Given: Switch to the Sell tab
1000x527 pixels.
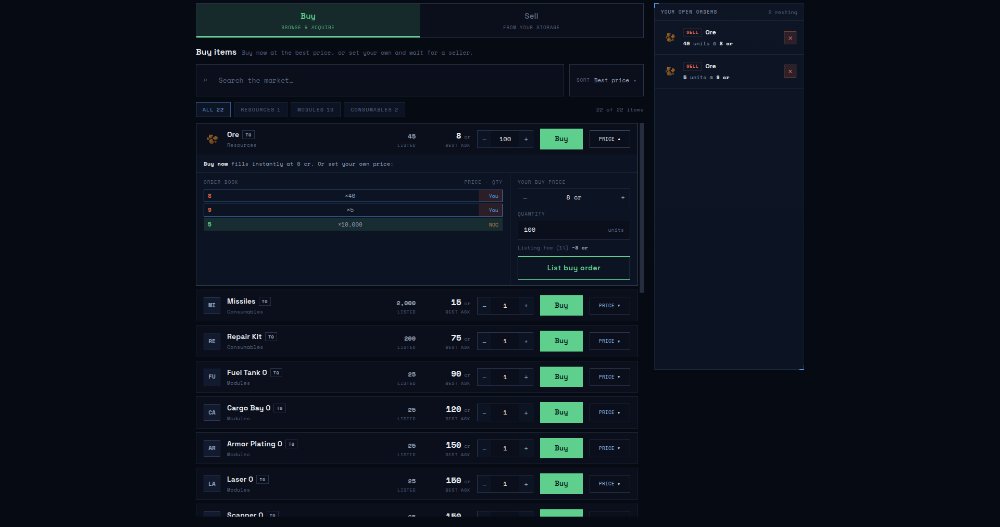Looking at the screenshot, I should (531, 20).
